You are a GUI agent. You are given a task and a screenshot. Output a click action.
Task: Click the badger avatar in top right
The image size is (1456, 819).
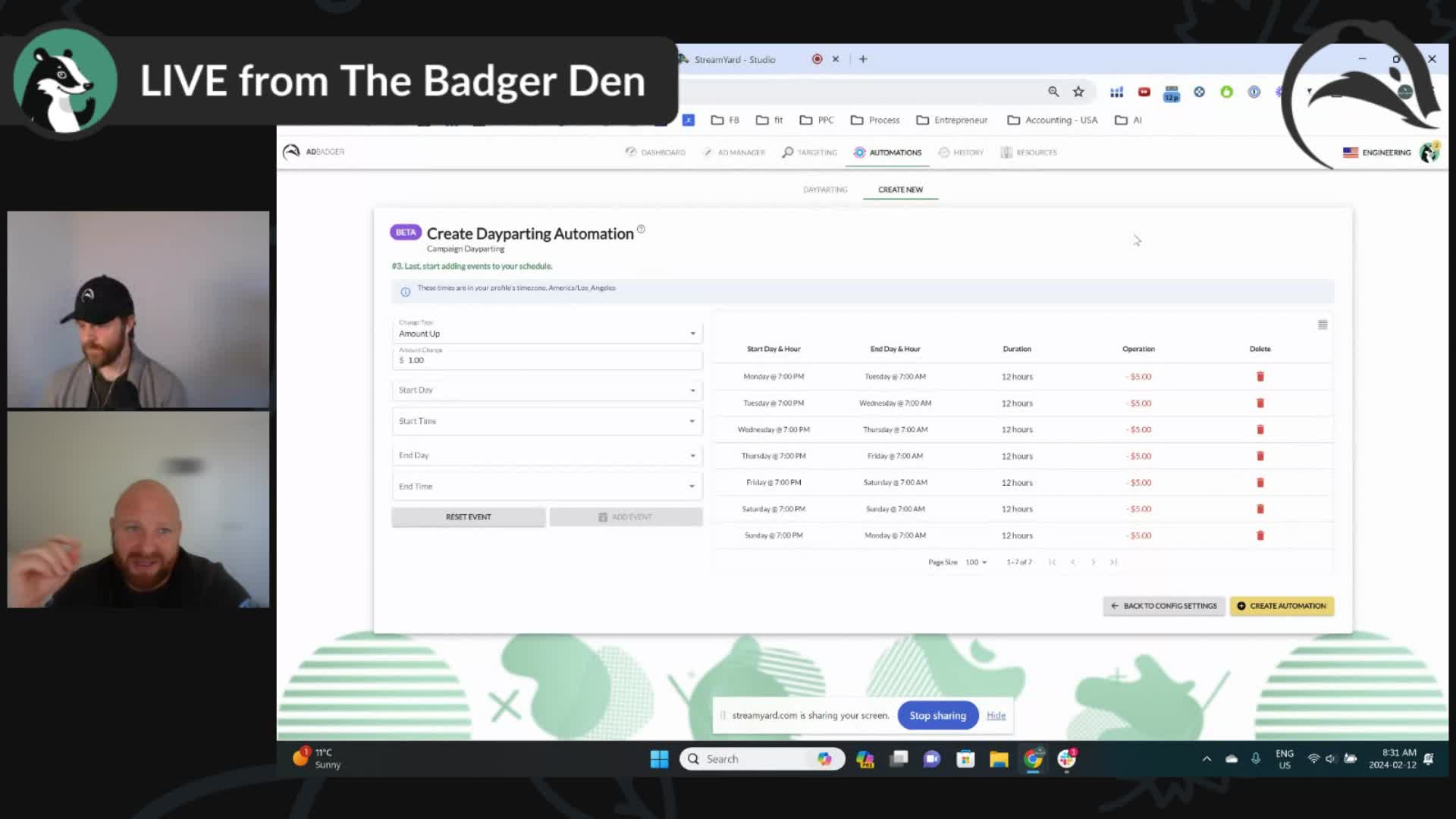pyautogui.click(x=1430, y=152)
